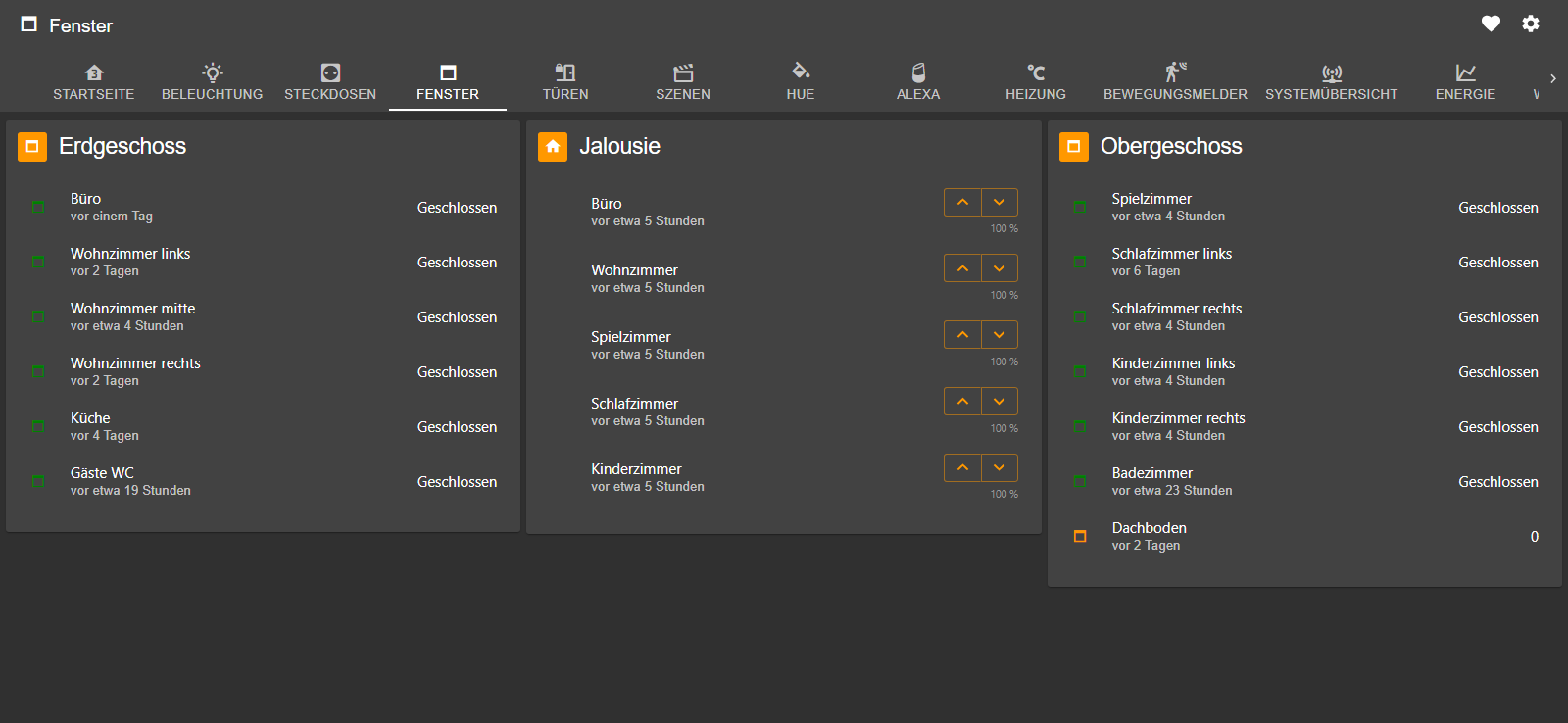This screenshot has height=723, width=1568.
Task: Select the Wohnzimmer mitte entry
Action: point(263,317)
